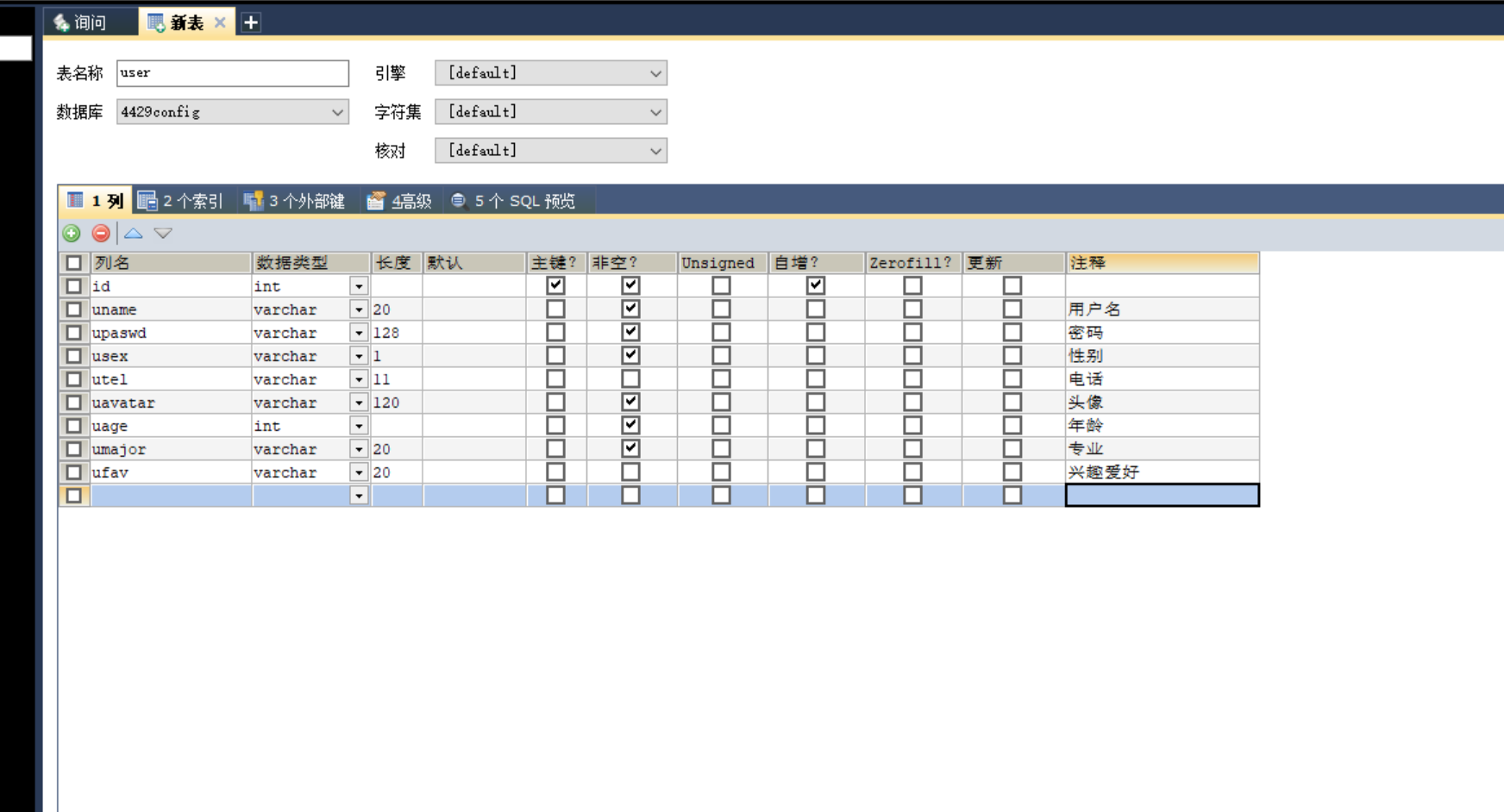Screen dimensions: 1504x812
Task: Show the 5 个 SQL 预览 tab
Action: pos(514,201)
